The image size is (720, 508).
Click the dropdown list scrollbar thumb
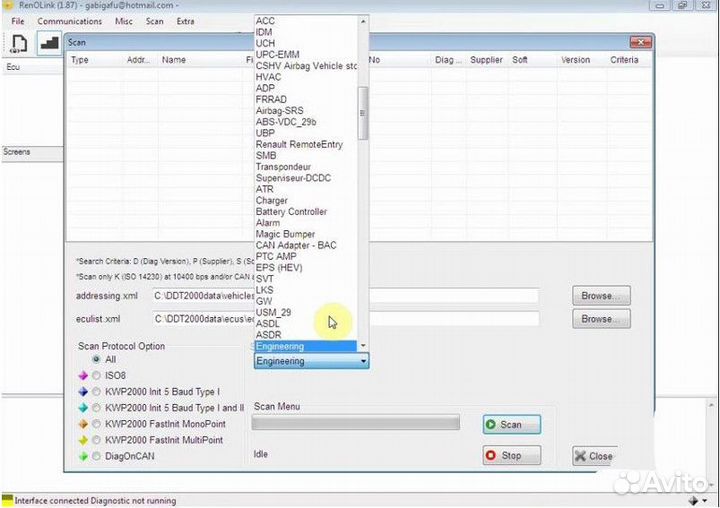(x=363, y=113)
